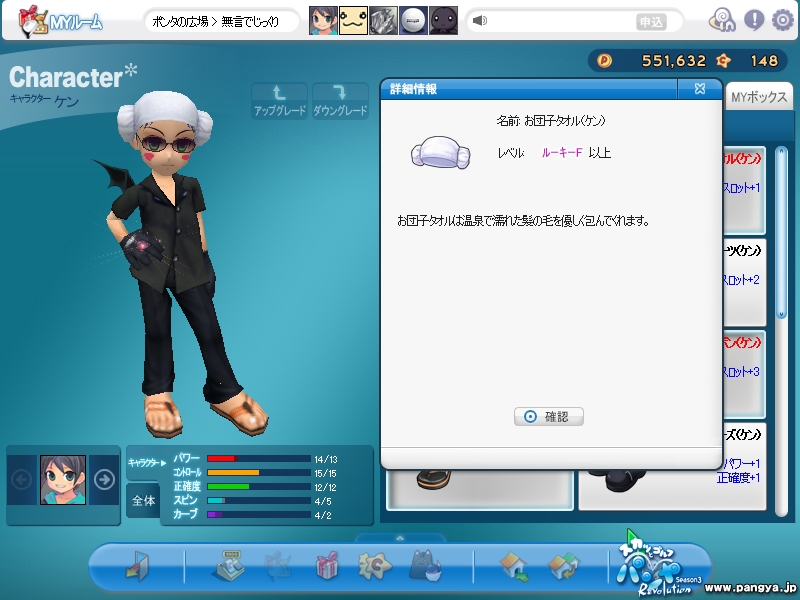Click the item list scrollbar
Image resolution: width=800 pixels, height=600 pixels.
coord(781,233)
